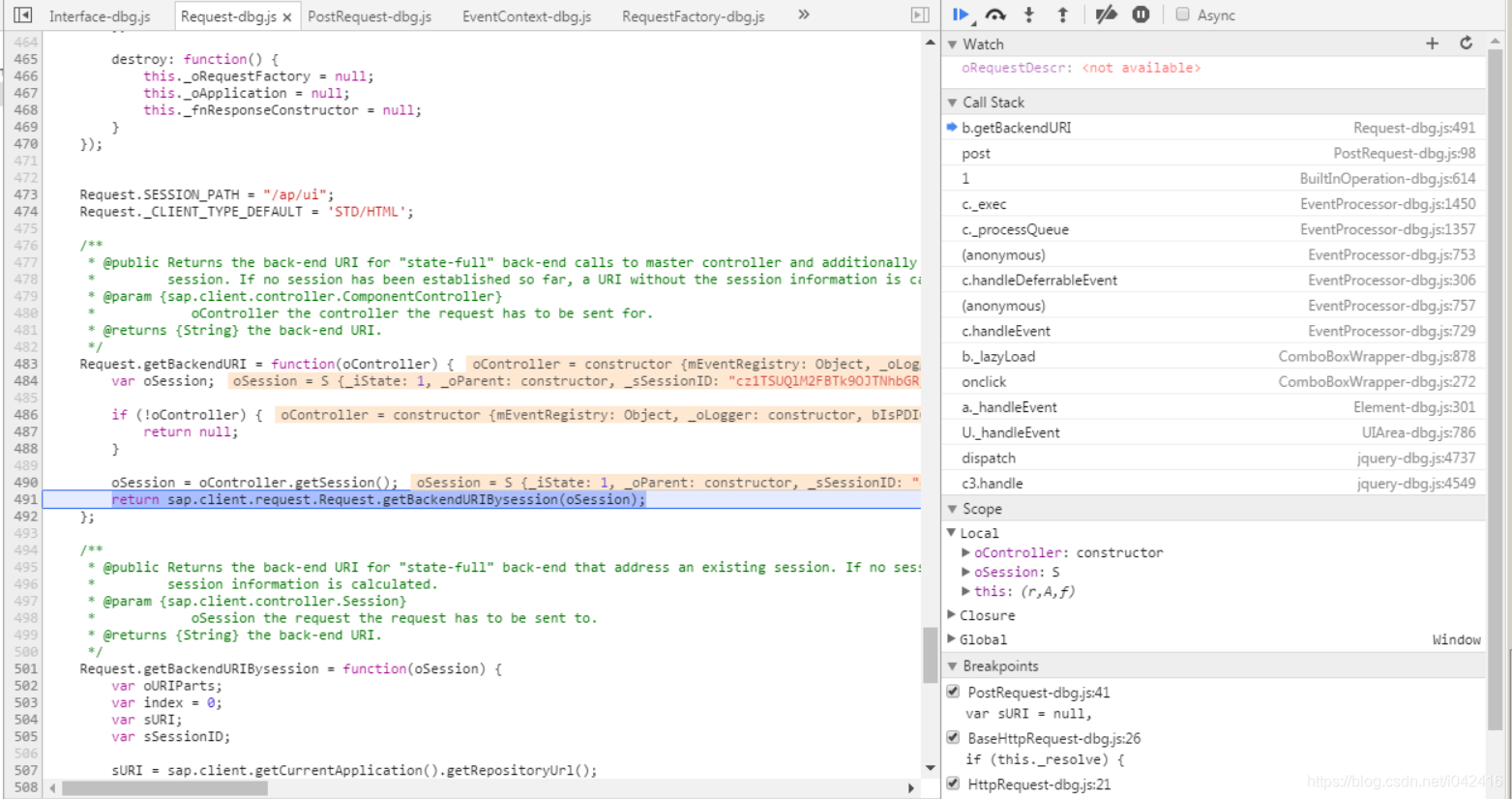Open PostRequest-dbg.js:98 source link
The height and width of the screenshot is (799, 1512).
click(x=1405, y=153)
